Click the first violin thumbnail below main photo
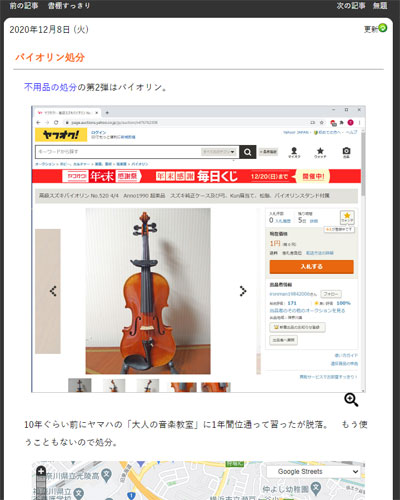Viewport: 400px width, 500px height. (80, 385)
